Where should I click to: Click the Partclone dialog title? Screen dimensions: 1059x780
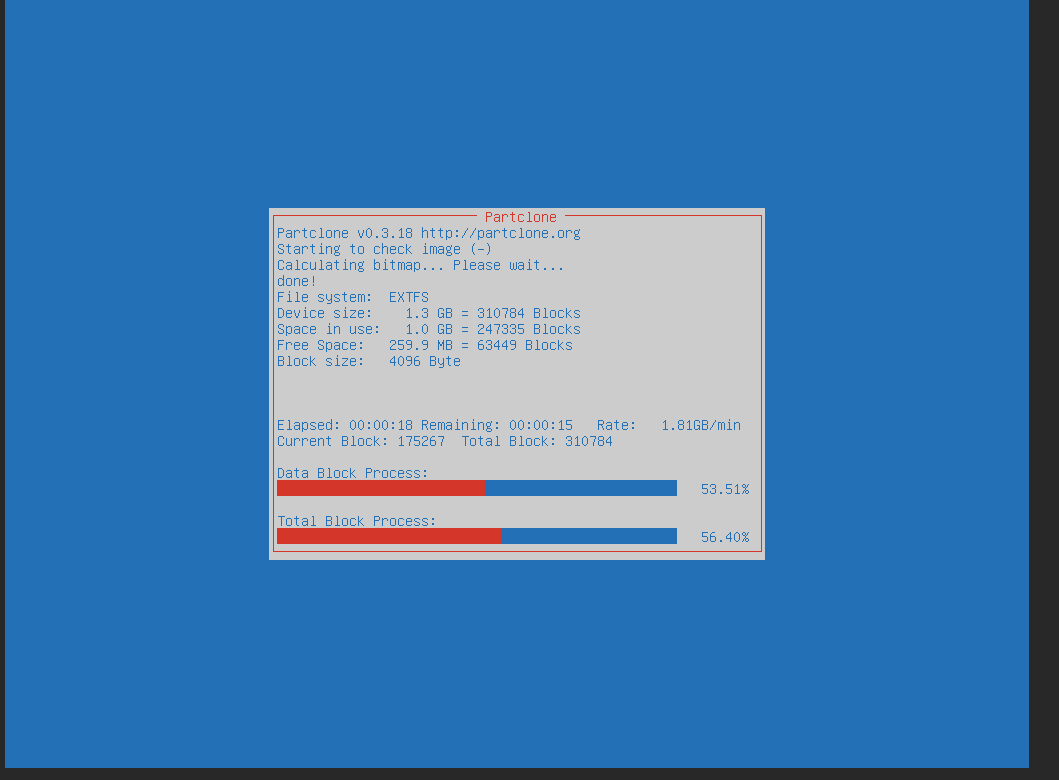520,217
